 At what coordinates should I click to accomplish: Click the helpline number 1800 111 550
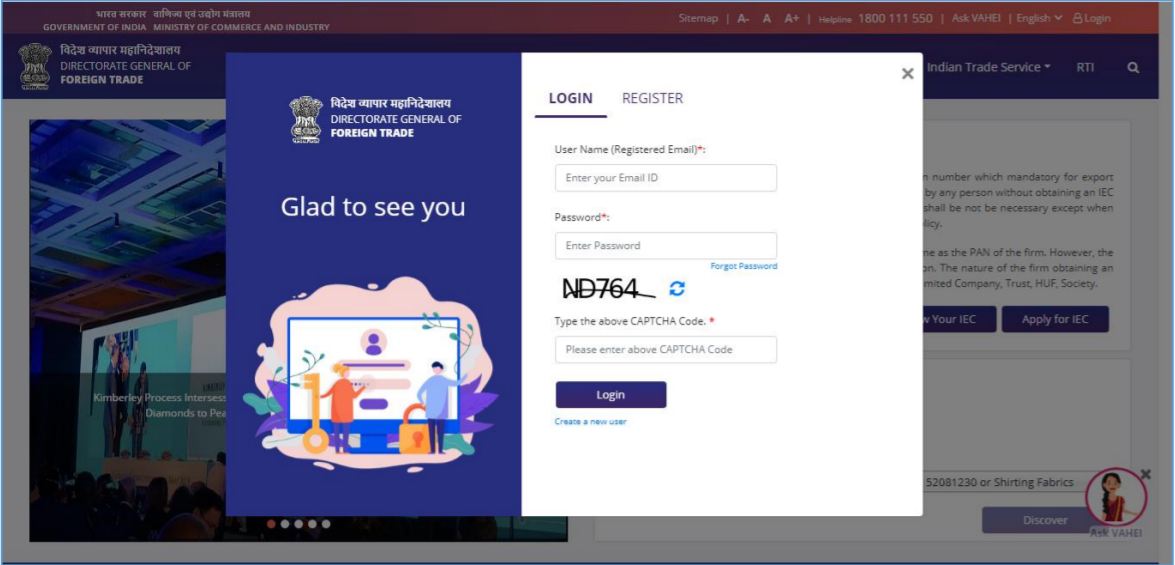tap(895, 19)
